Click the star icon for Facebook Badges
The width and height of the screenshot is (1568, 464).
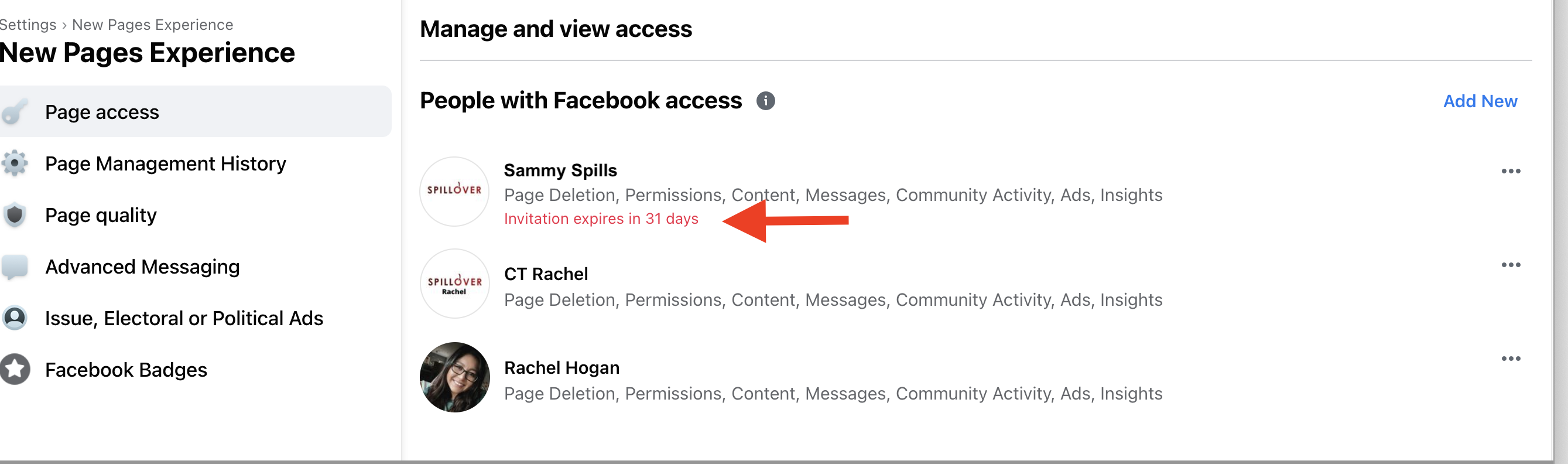click(14, 370)
